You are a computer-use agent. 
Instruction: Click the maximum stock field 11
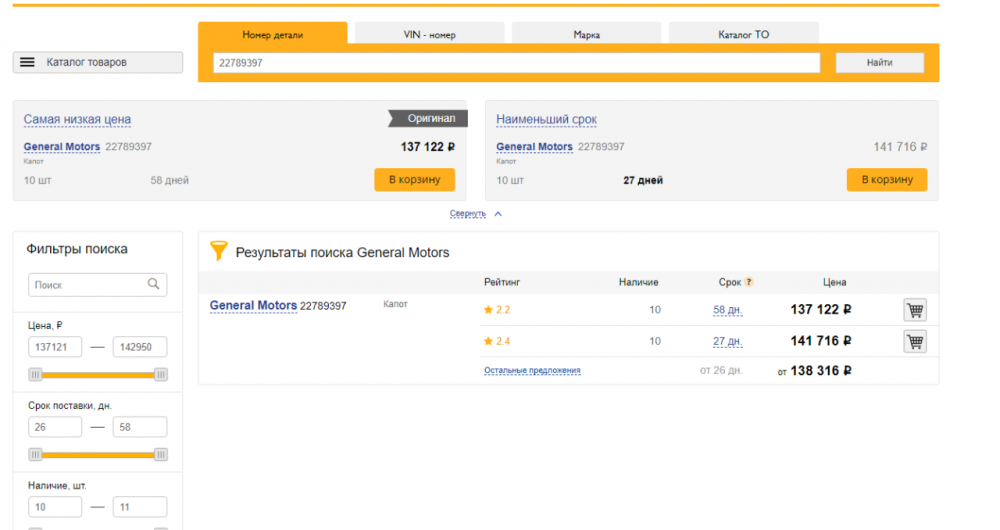(x=140, y=507)
